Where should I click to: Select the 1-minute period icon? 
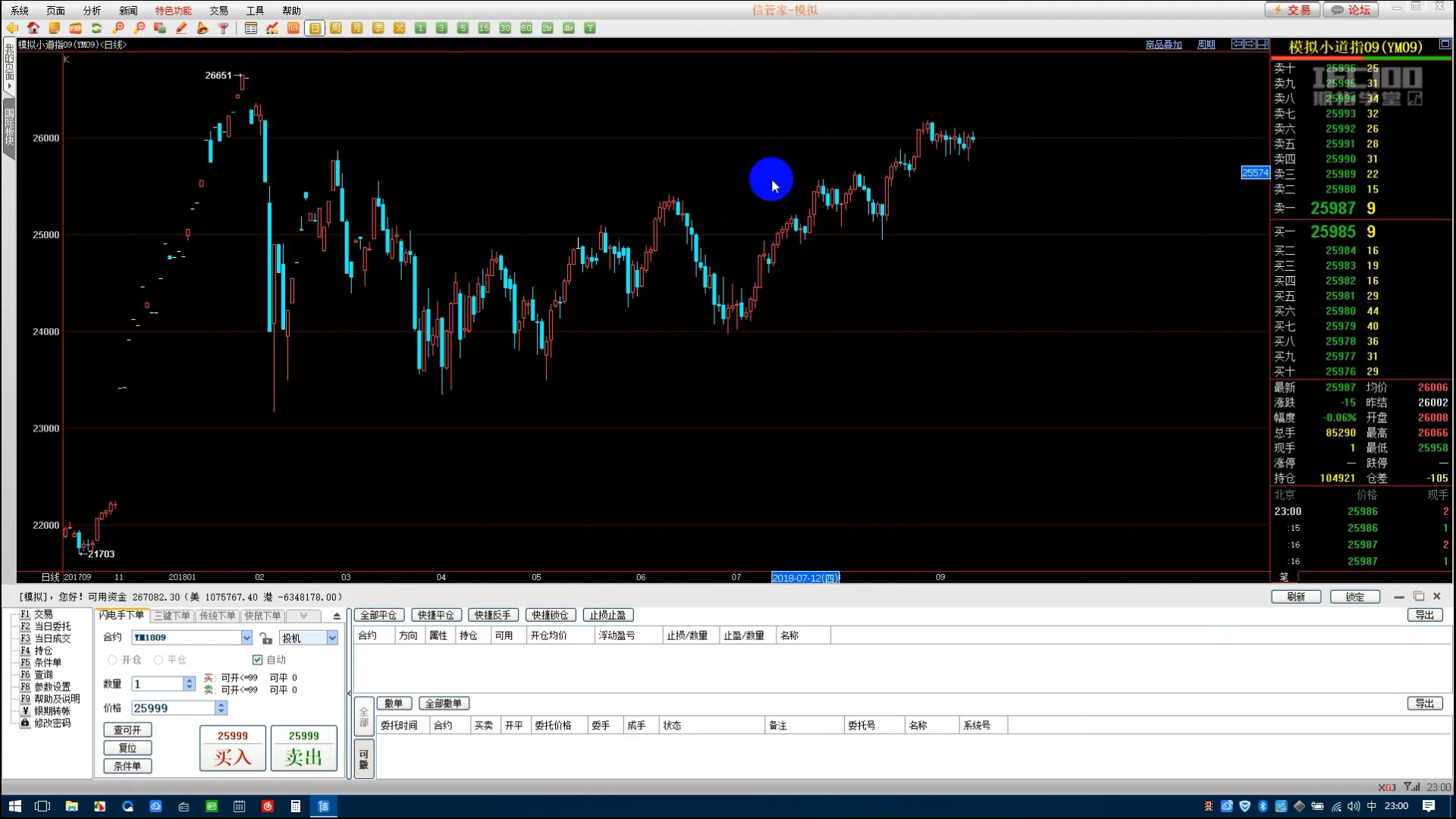click(420, 28)
